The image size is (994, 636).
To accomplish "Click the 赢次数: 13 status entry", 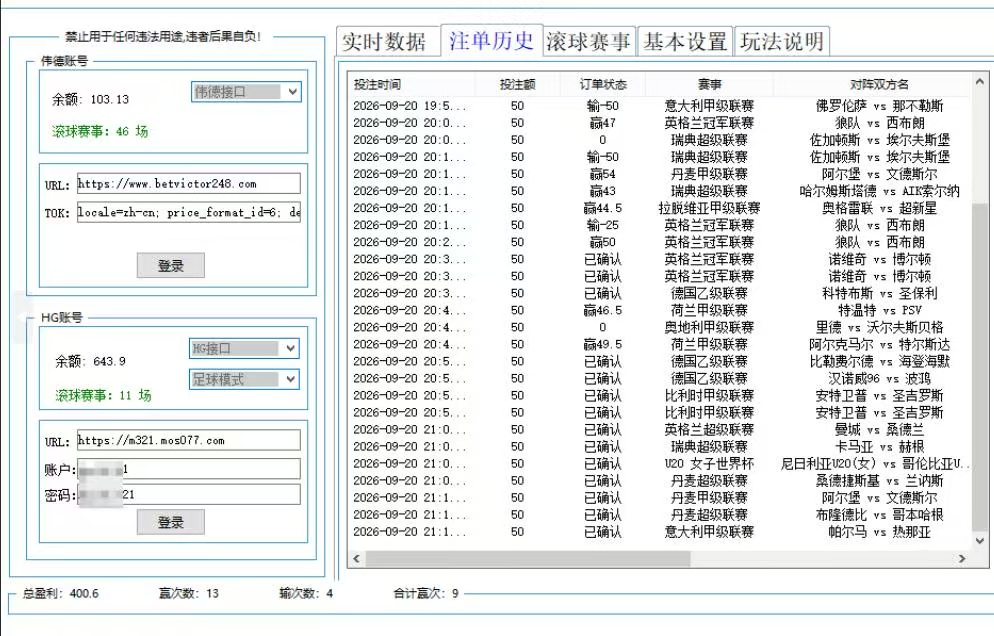I will click(189, 594).
